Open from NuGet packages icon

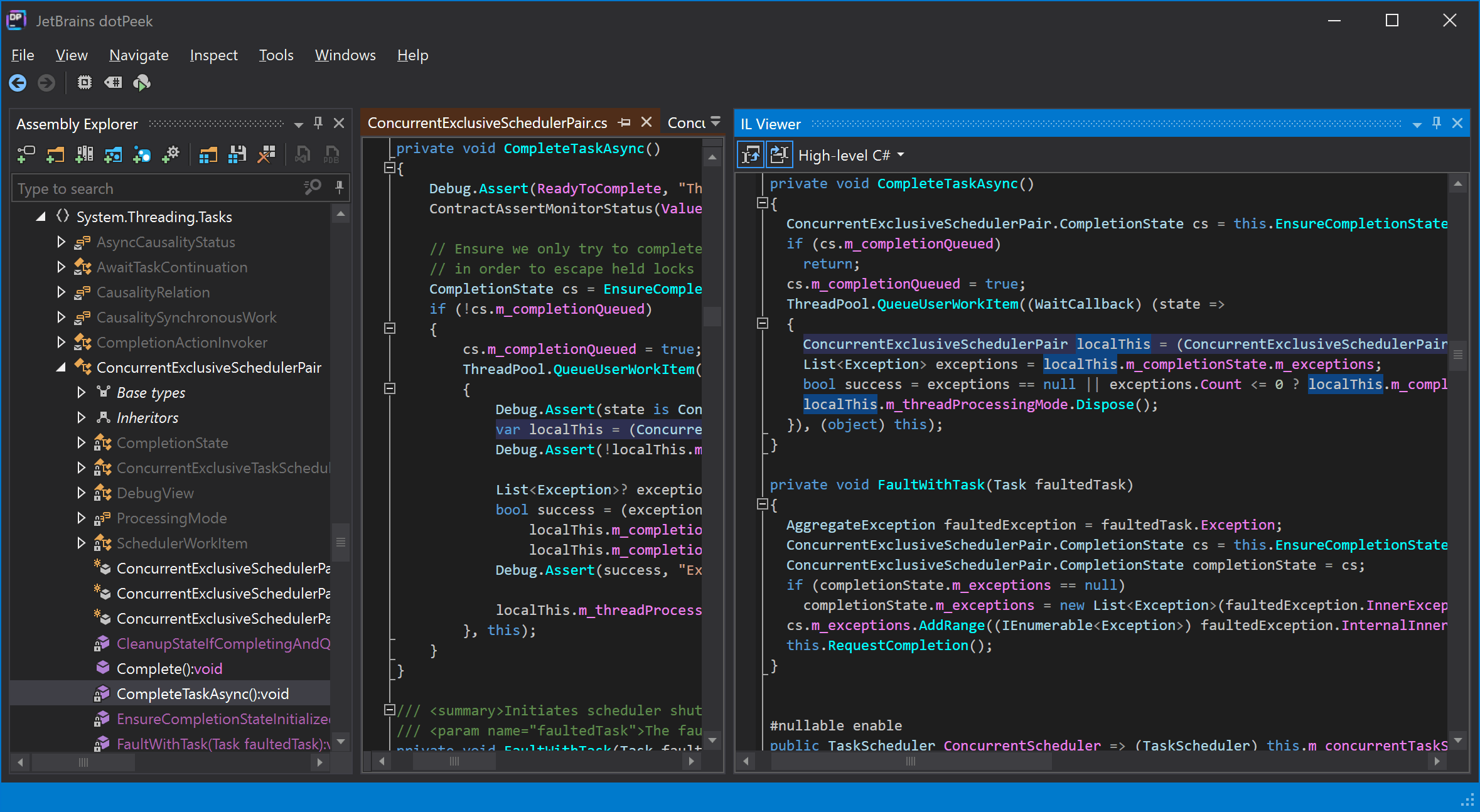coord(141,154)
